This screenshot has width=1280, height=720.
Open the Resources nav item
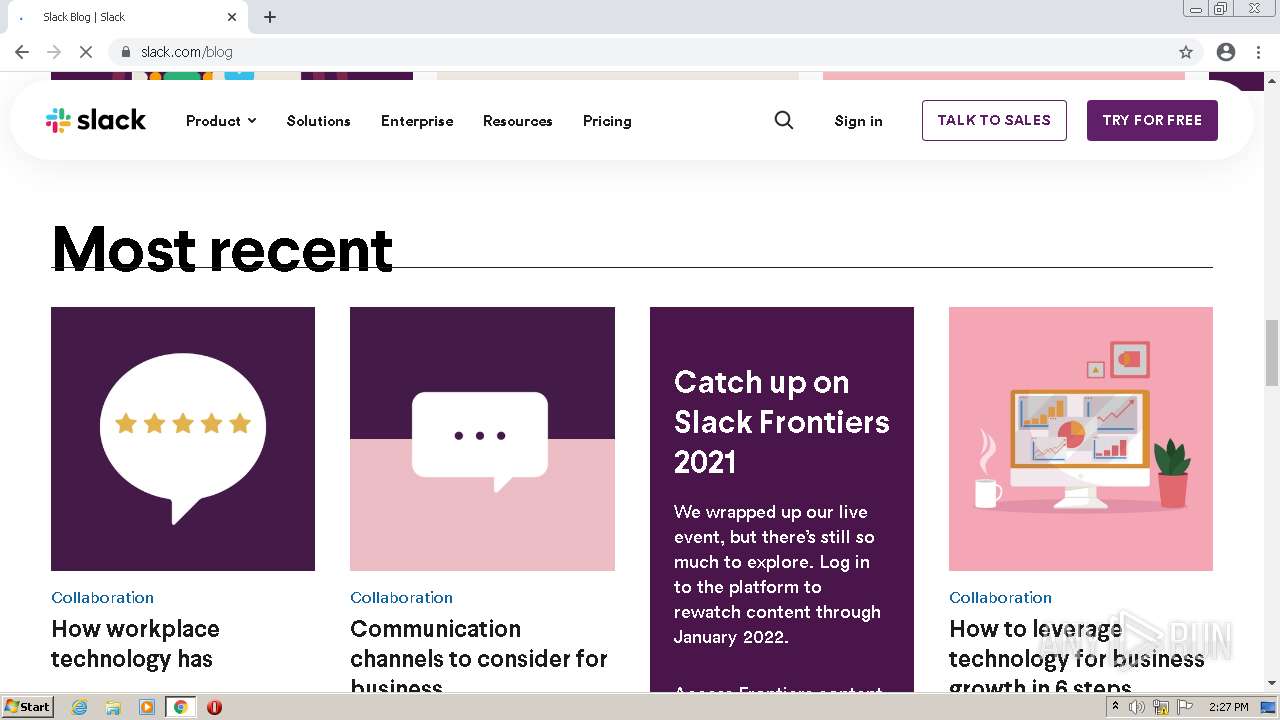pyautogui.click(x=517, y=121)
